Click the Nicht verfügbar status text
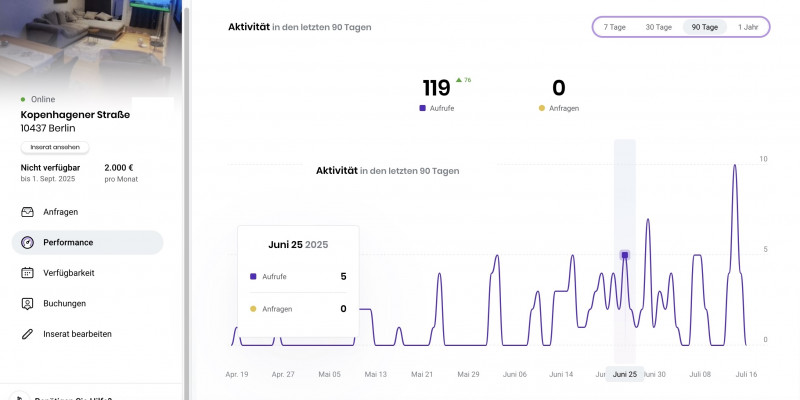This screenshot has height=400, width=800. tap(50, 167)
